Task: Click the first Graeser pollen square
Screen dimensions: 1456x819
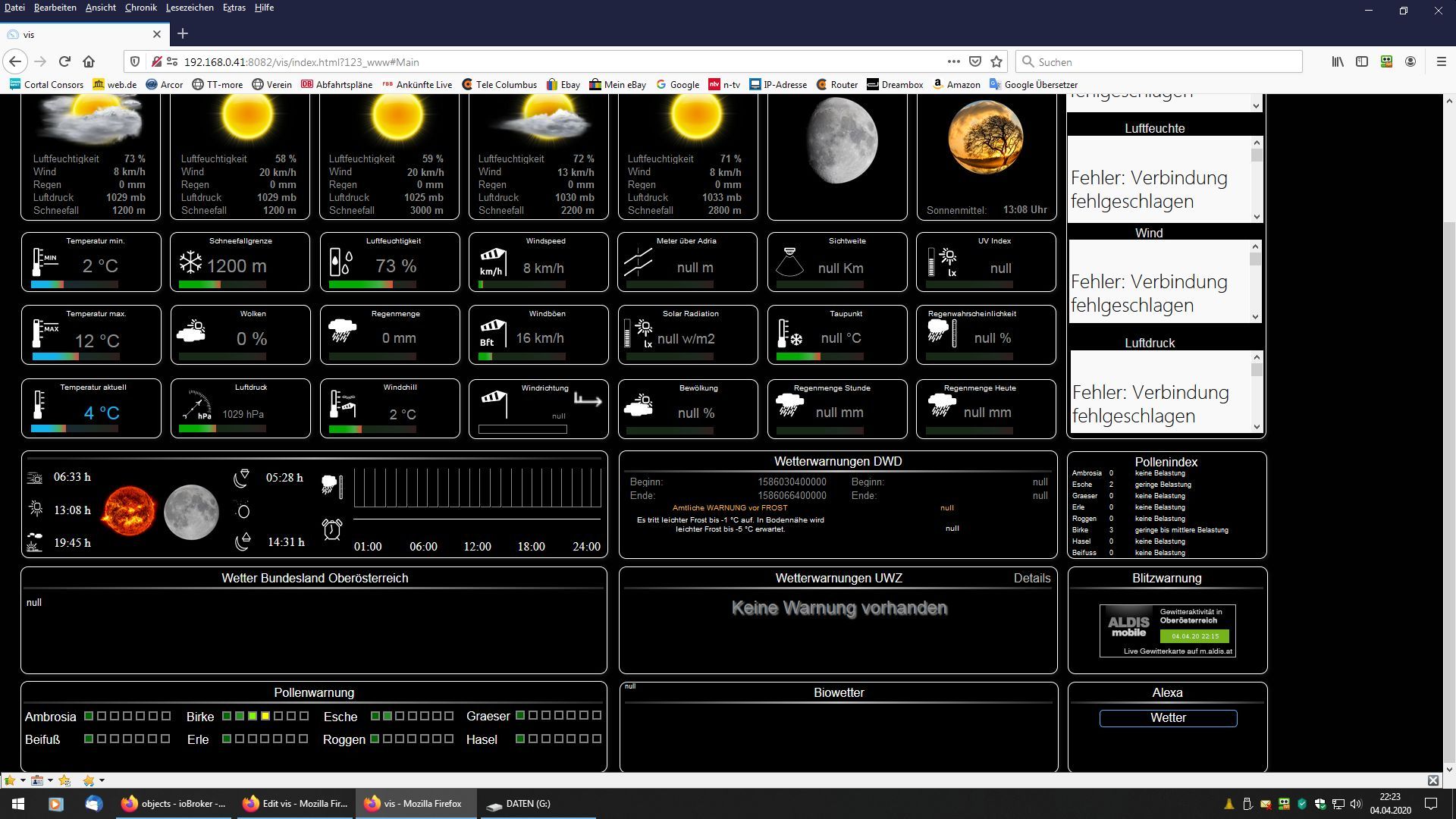Action: pyautogui.click(x=520, y=715)
